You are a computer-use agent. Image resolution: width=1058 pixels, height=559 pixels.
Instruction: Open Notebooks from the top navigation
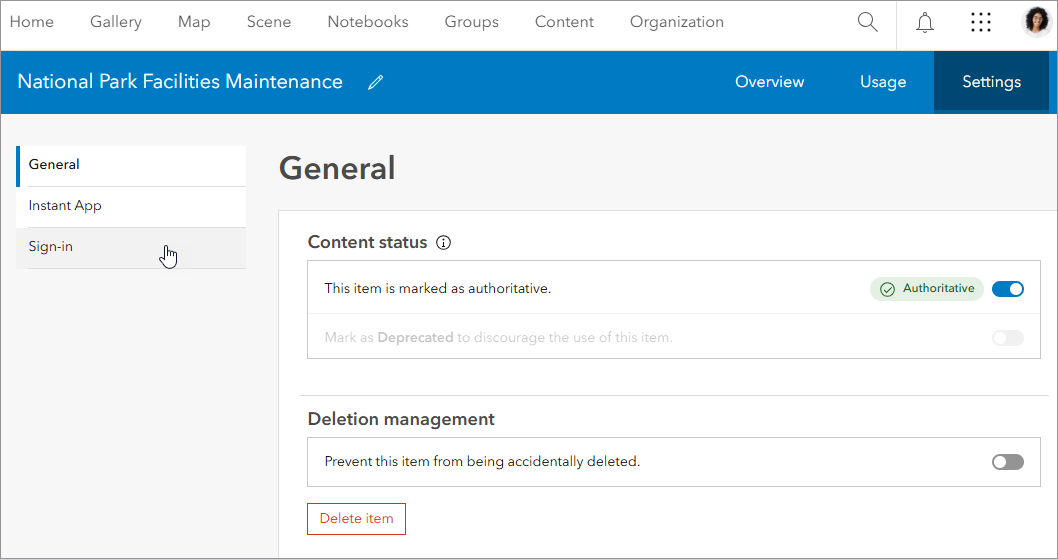coord(368,22)
